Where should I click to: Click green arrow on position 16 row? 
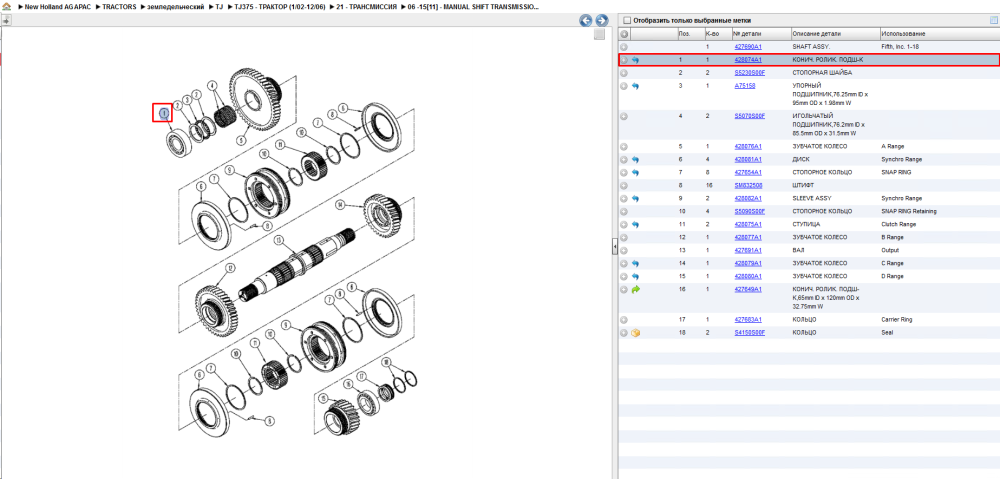pyautogui.click(x=635, y=290)
